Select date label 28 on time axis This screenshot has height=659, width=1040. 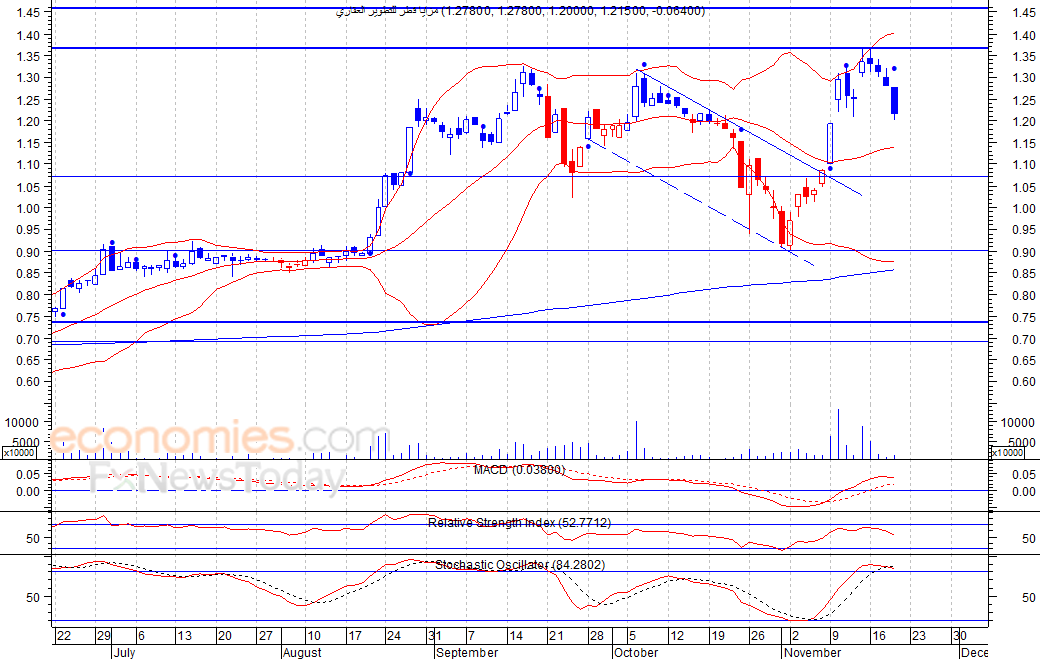(596, 636)
